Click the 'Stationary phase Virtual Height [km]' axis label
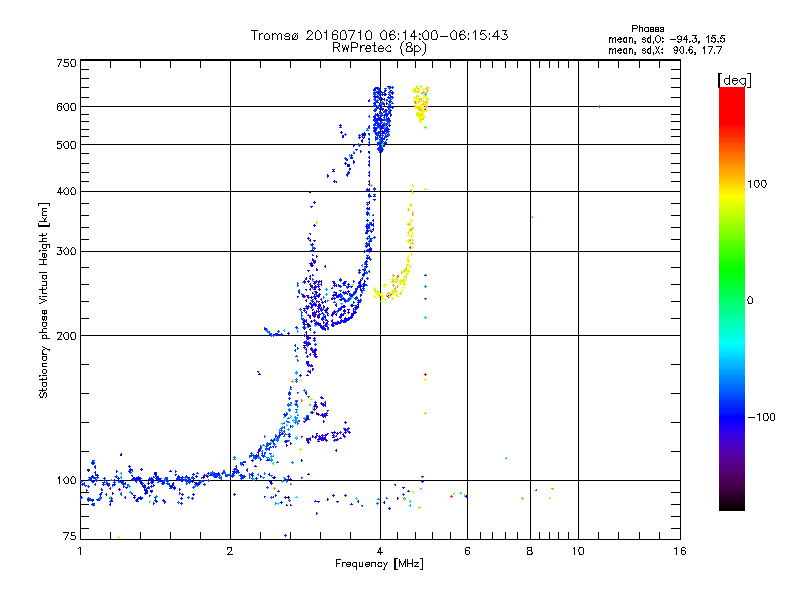Viewport: 800px width, 600px height. (x=44, y=301)
